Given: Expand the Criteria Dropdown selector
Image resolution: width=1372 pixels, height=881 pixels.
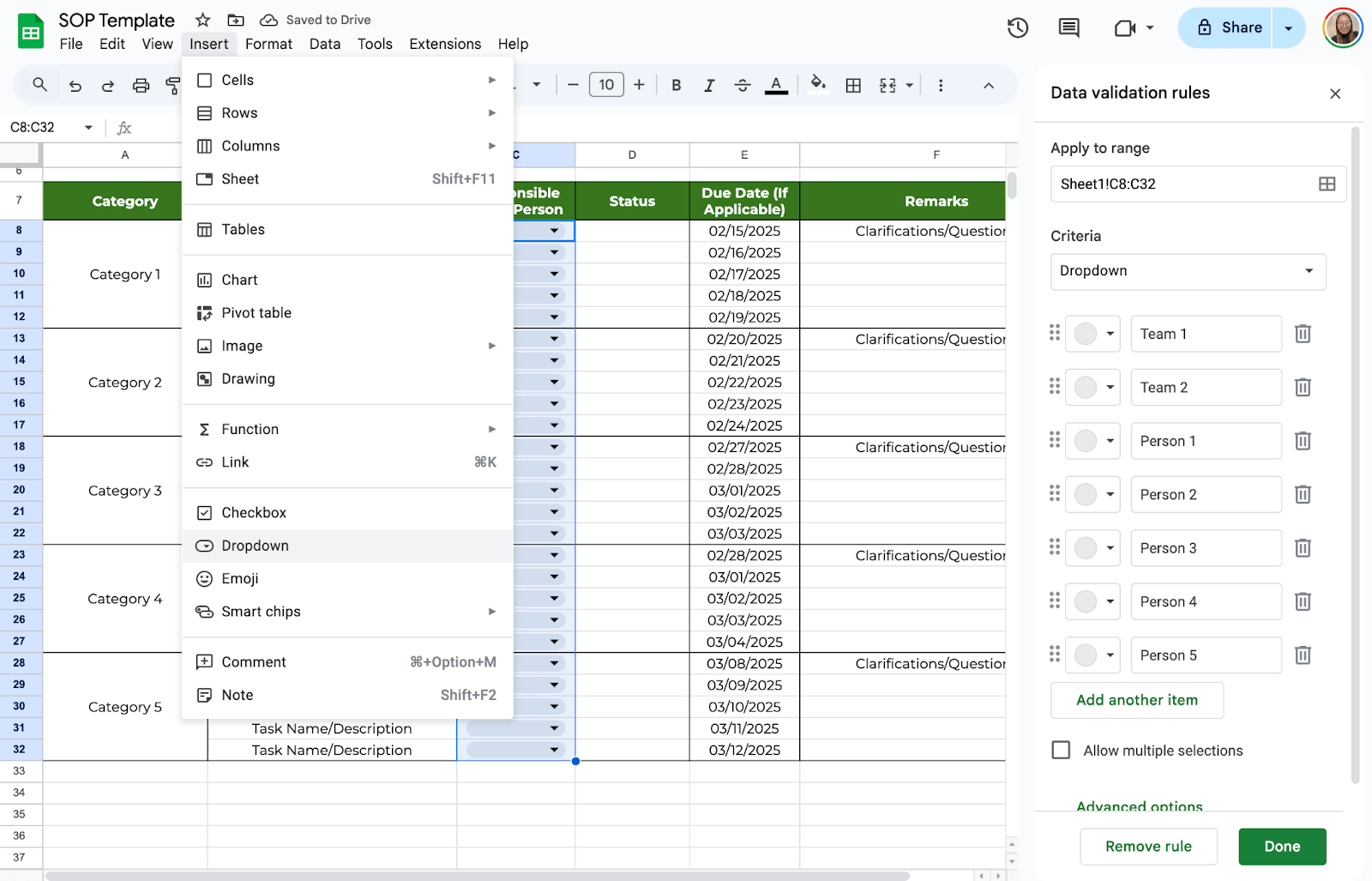Looking at the screenshot, I should (x=1188, y=271).
